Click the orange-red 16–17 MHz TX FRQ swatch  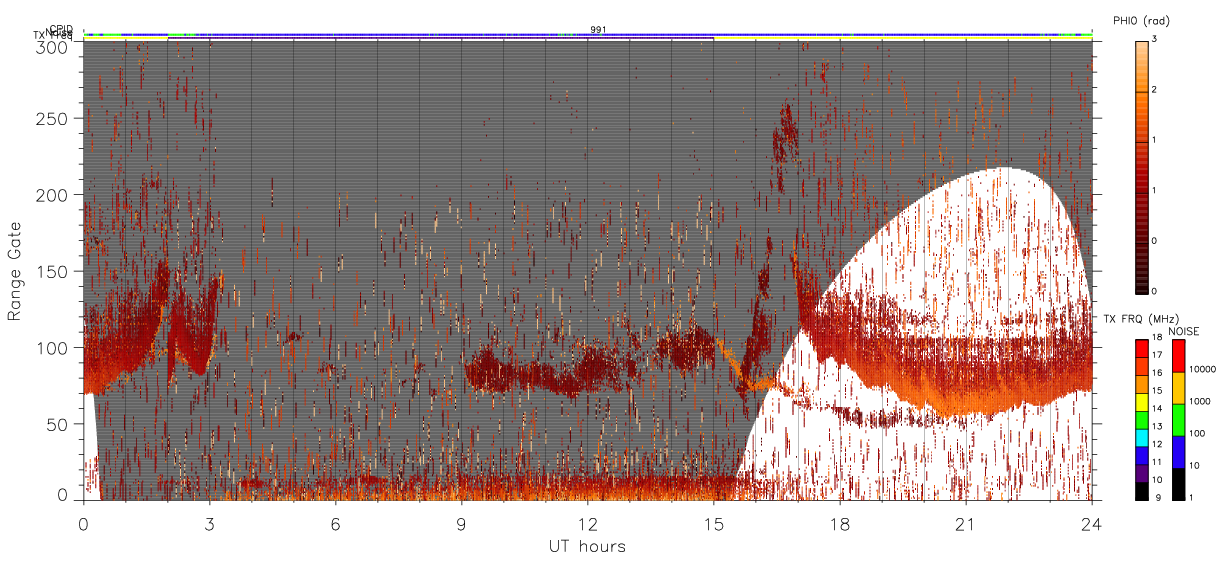[1141, 365]
